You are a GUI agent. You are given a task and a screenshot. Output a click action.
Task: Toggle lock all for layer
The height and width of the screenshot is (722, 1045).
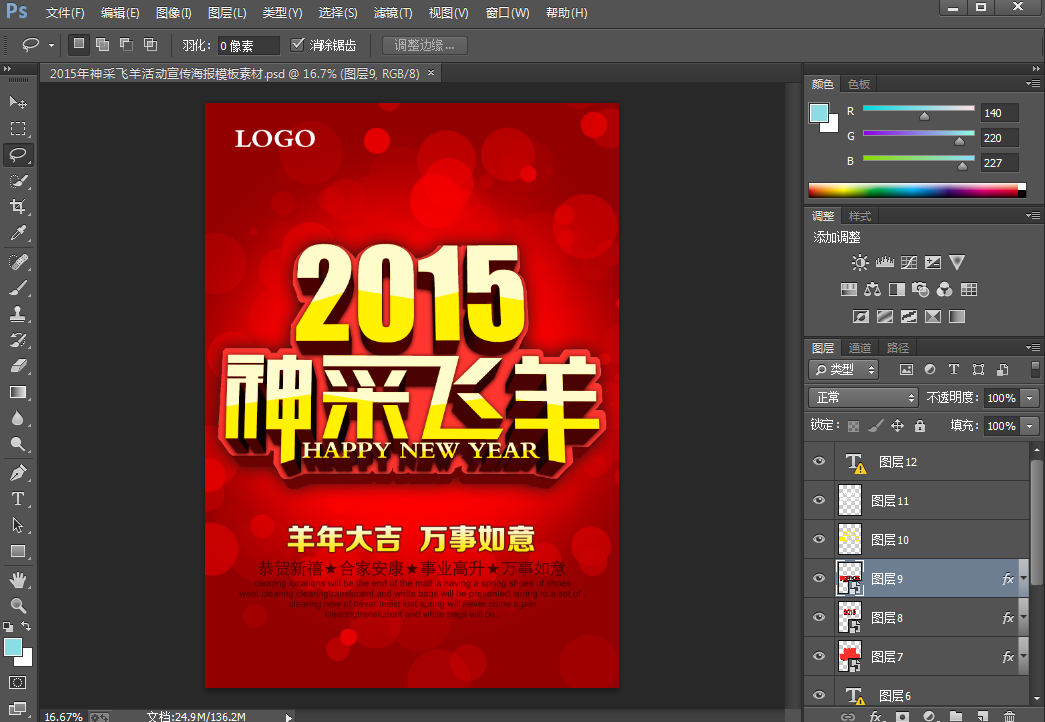coord(920,425)
